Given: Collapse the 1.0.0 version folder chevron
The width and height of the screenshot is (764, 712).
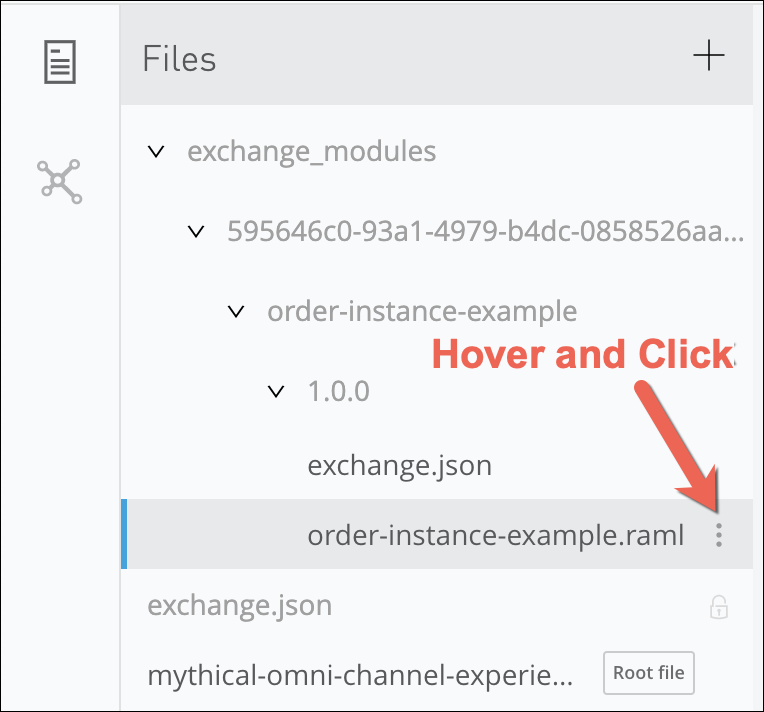Looking at the screenshot, I should tap(277, 391).
